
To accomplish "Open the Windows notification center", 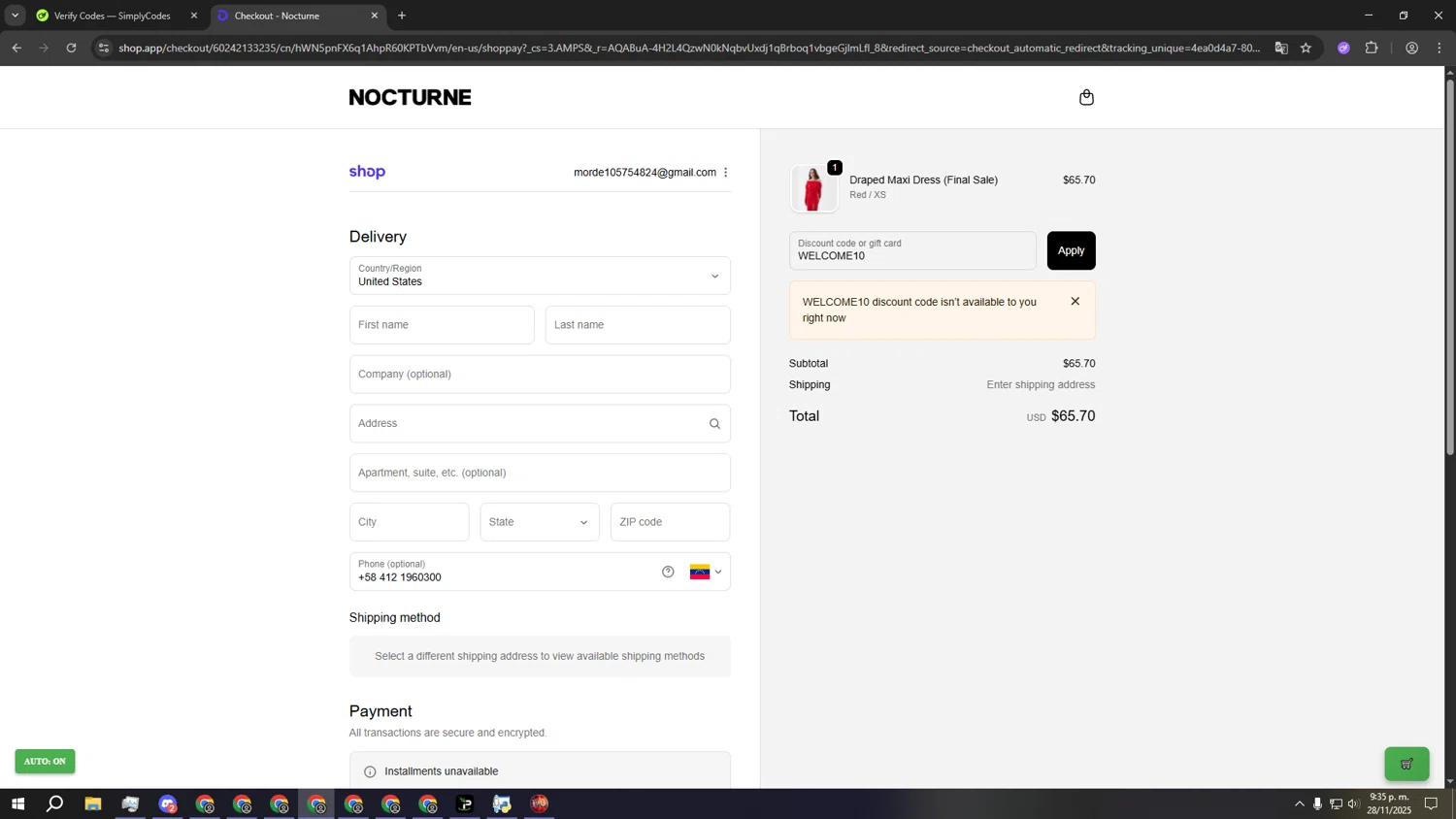I will [x=1431, y=803].
